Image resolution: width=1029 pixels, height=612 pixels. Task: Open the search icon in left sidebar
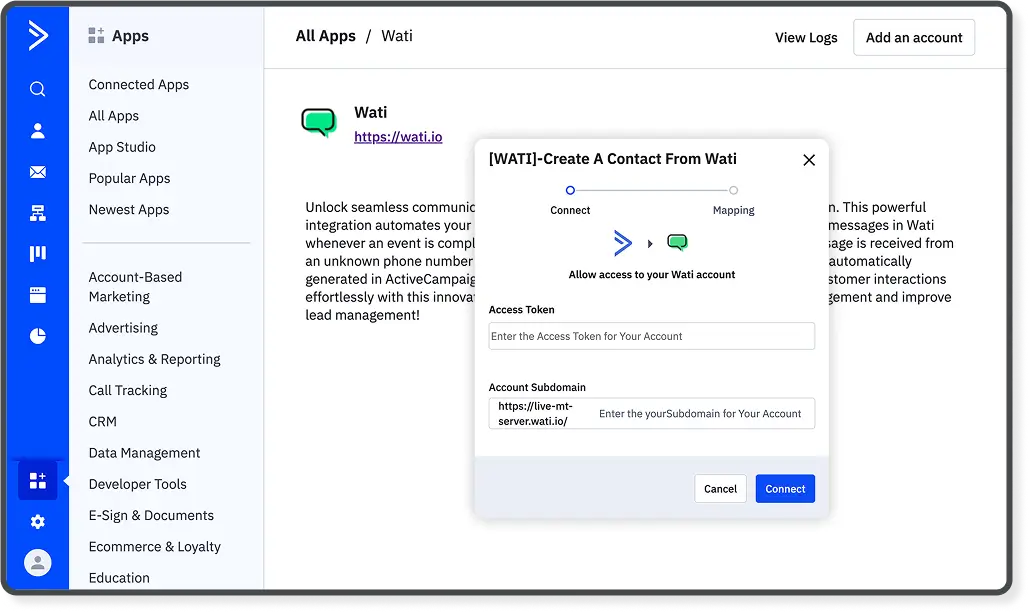coord(37,89)
